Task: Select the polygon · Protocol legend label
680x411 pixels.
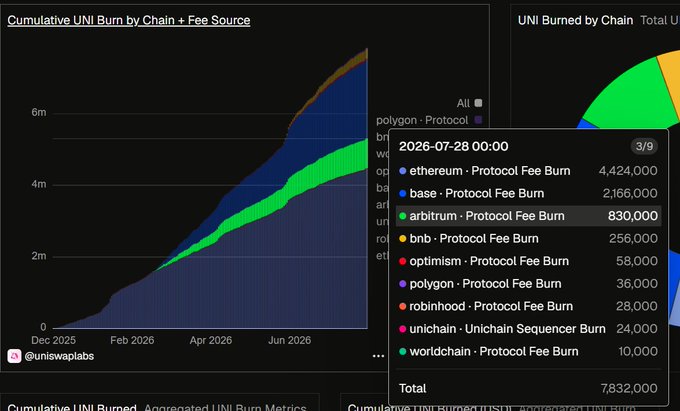Action: click(x=422, y=120)
